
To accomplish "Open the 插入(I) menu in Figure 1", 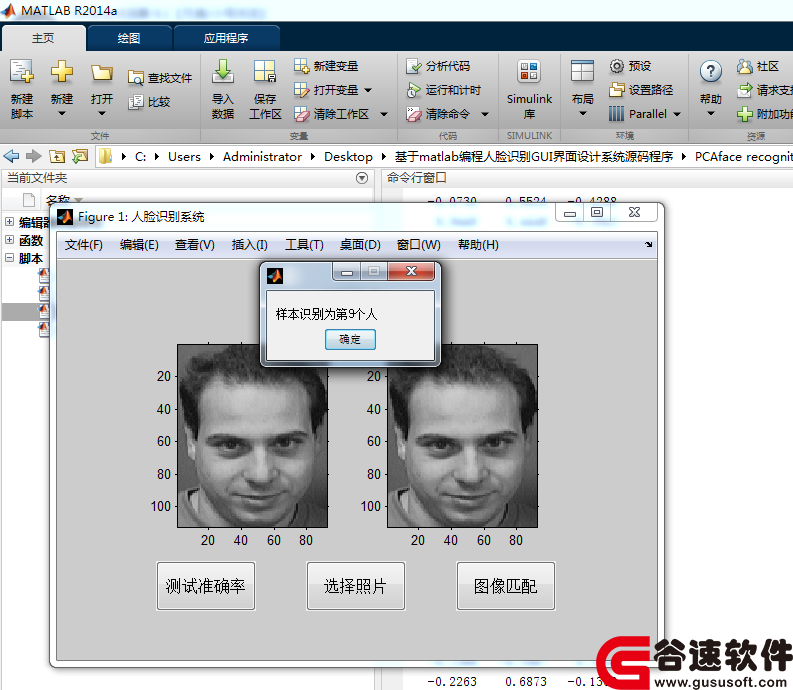I will pyautogui.click(x=249, y=245).
